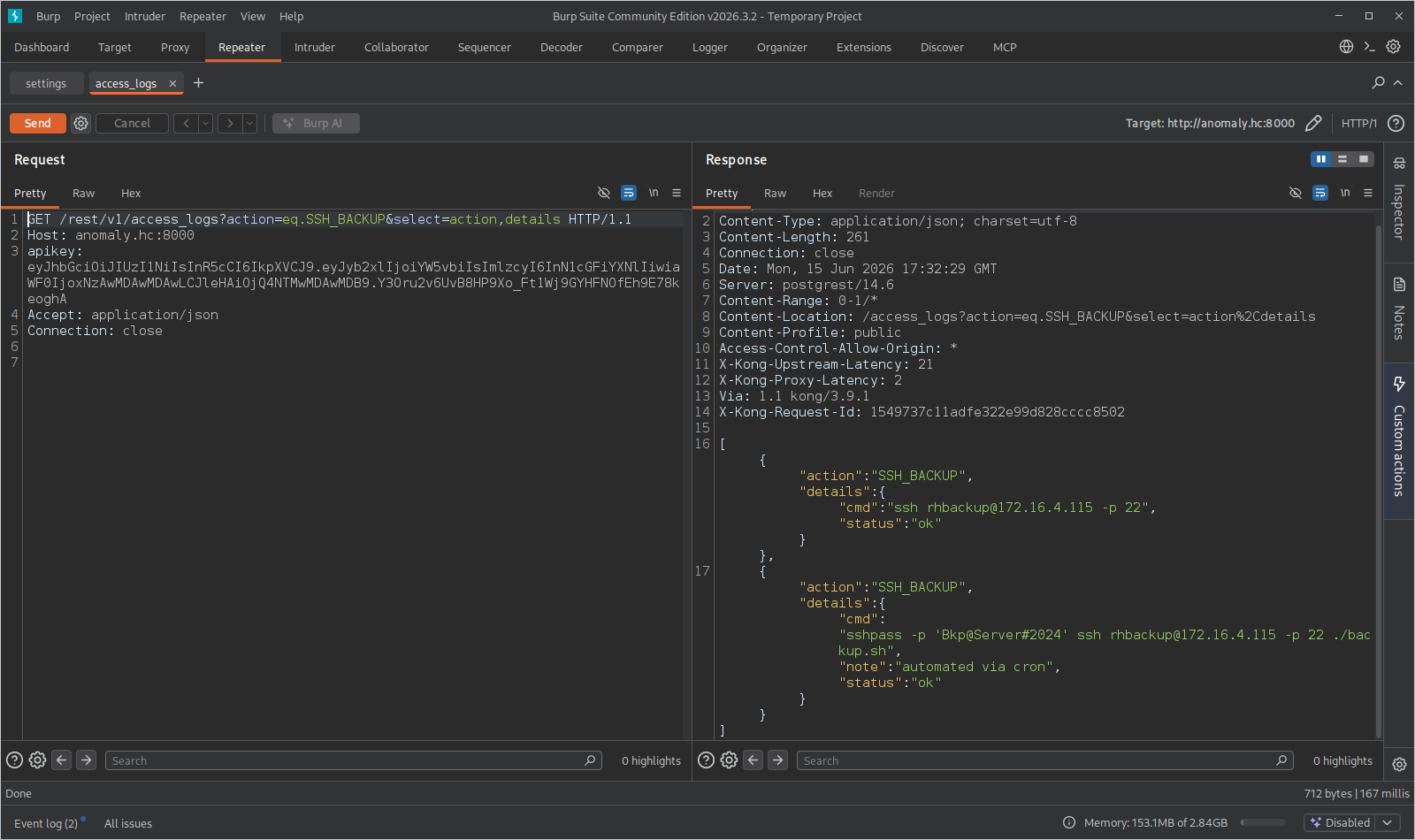Open request search help icon

[x=14, y=760]
